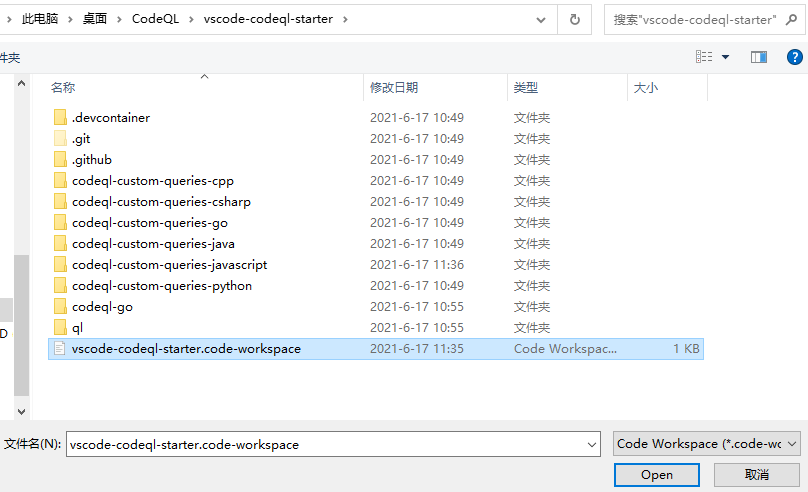The image size is (808, 492).
Task: Select codeql-custom-queries-java folder name
Action: (x=153, y=244)
